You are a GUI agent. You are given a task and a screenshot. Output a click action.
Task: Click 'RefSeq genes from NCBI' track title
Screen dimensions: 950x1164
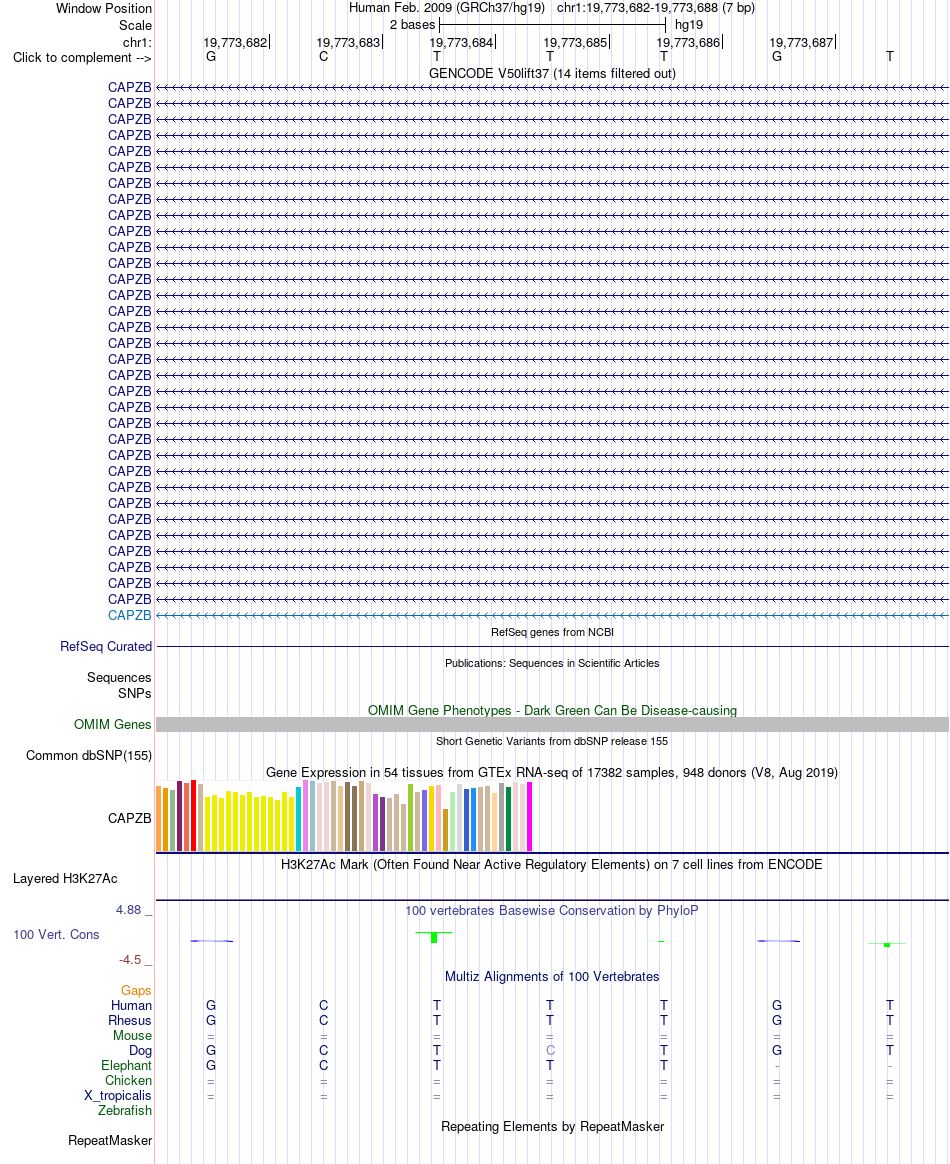click(552, 632)
